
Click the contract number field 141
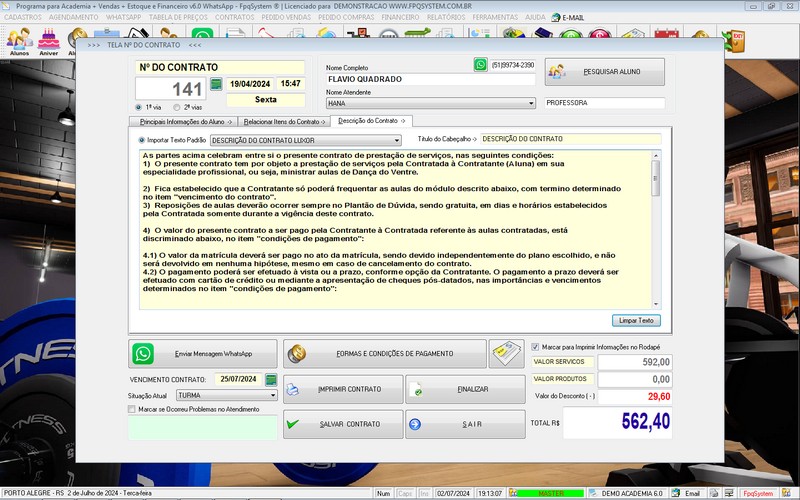tap(170, 89)
